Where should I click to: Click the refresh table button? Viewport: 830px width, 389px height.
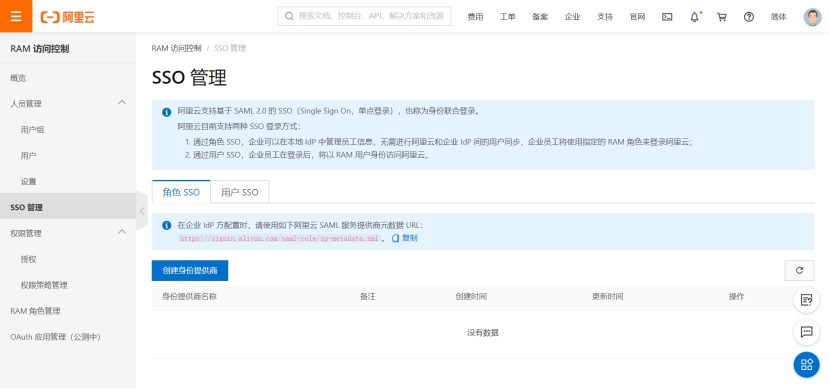tap(799, 270)
